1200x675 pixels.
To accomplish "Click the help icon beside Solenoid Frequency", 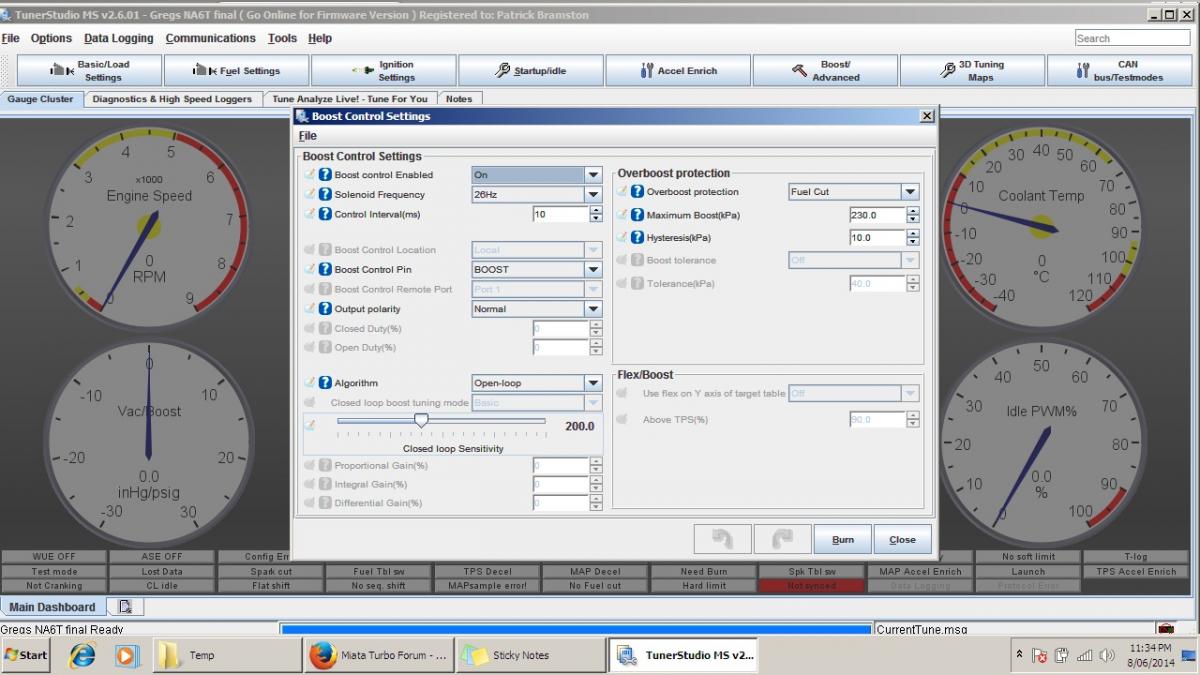I will pyautogui.click(x=325, y=195).
